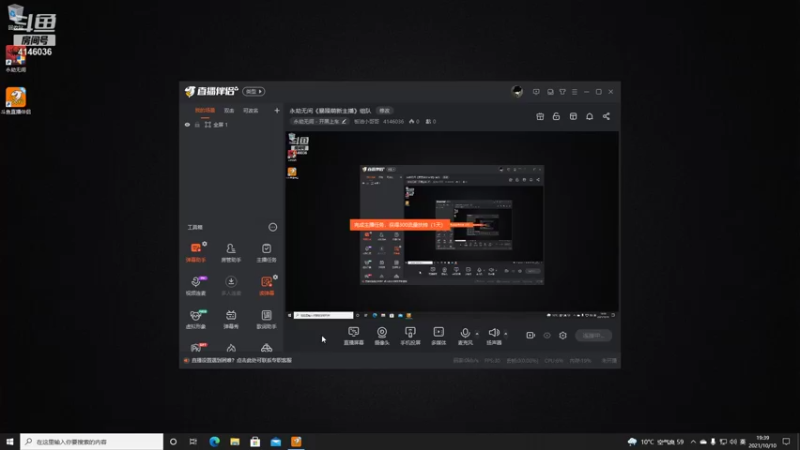
Task: Toggle the preview eye icon near settings gear
Action: point(547,335)
